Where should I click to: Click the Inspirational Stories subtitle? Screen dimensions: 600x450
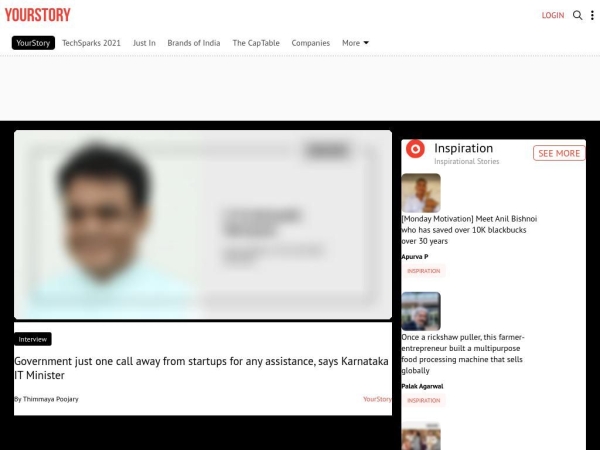pos(466,161)
